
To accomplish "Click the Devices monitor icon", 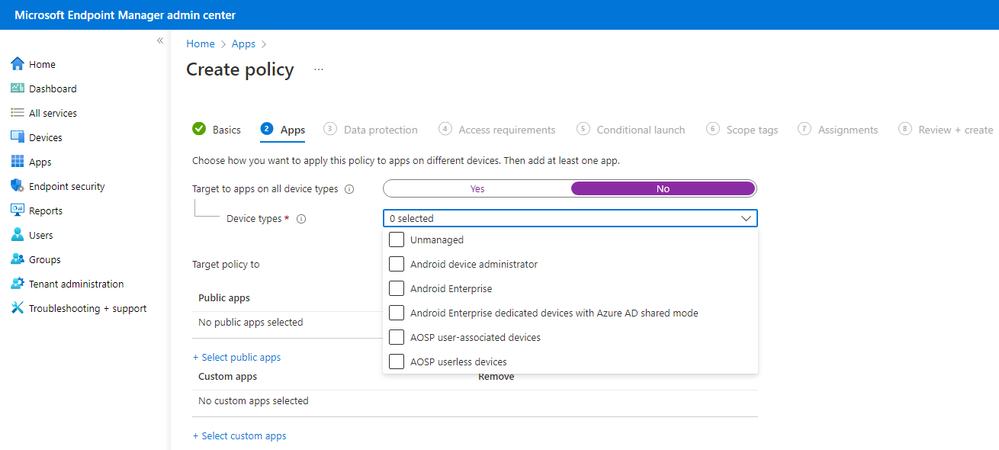I will [18, 137].
